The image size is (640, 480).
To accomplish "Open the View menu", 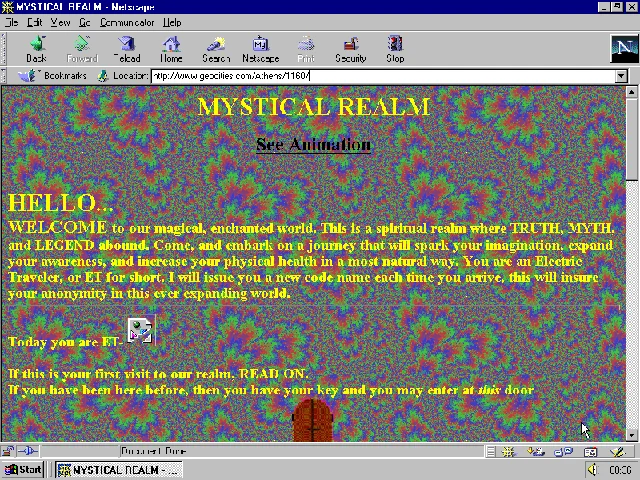I will point(60,22).
